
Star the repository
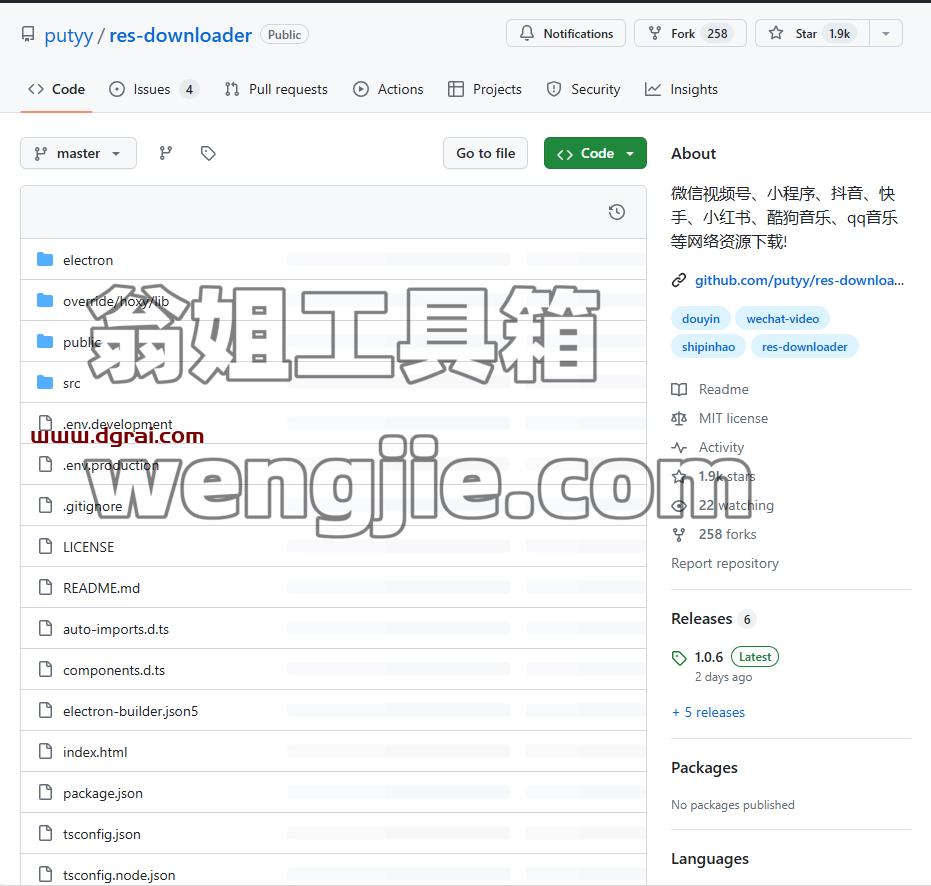pos(812,33)
